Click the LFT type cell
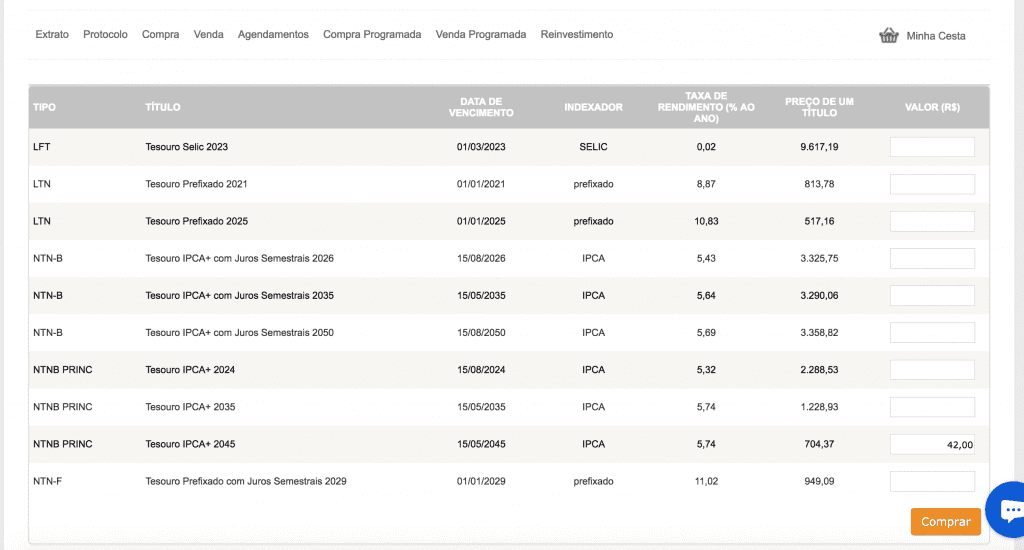The width and height of the screenshot is (1024, 550). coord(42,147)
